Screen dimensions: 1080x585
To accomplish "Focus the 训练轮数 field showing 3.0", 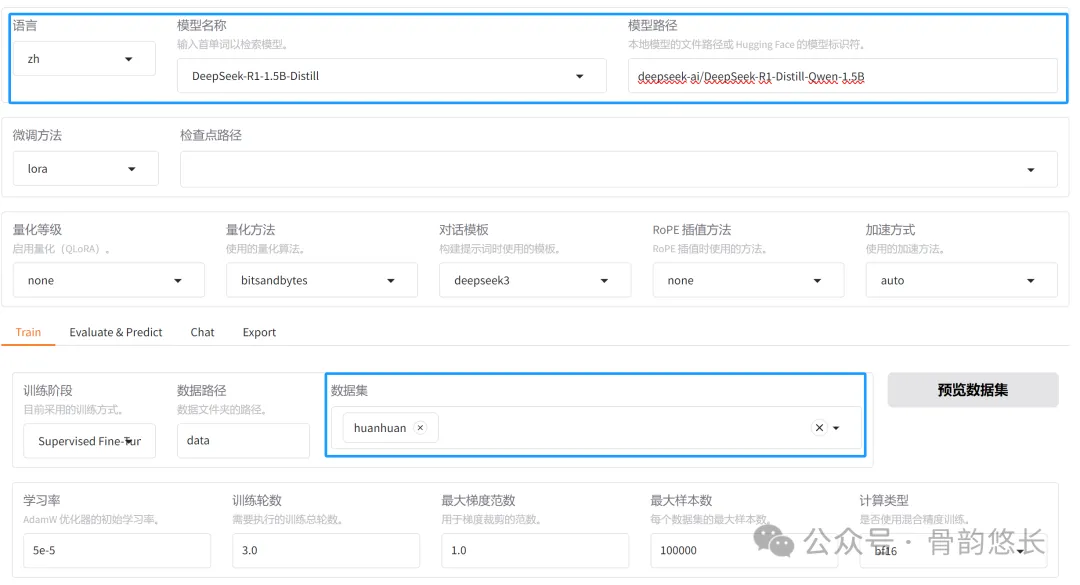I will point(326,551).
